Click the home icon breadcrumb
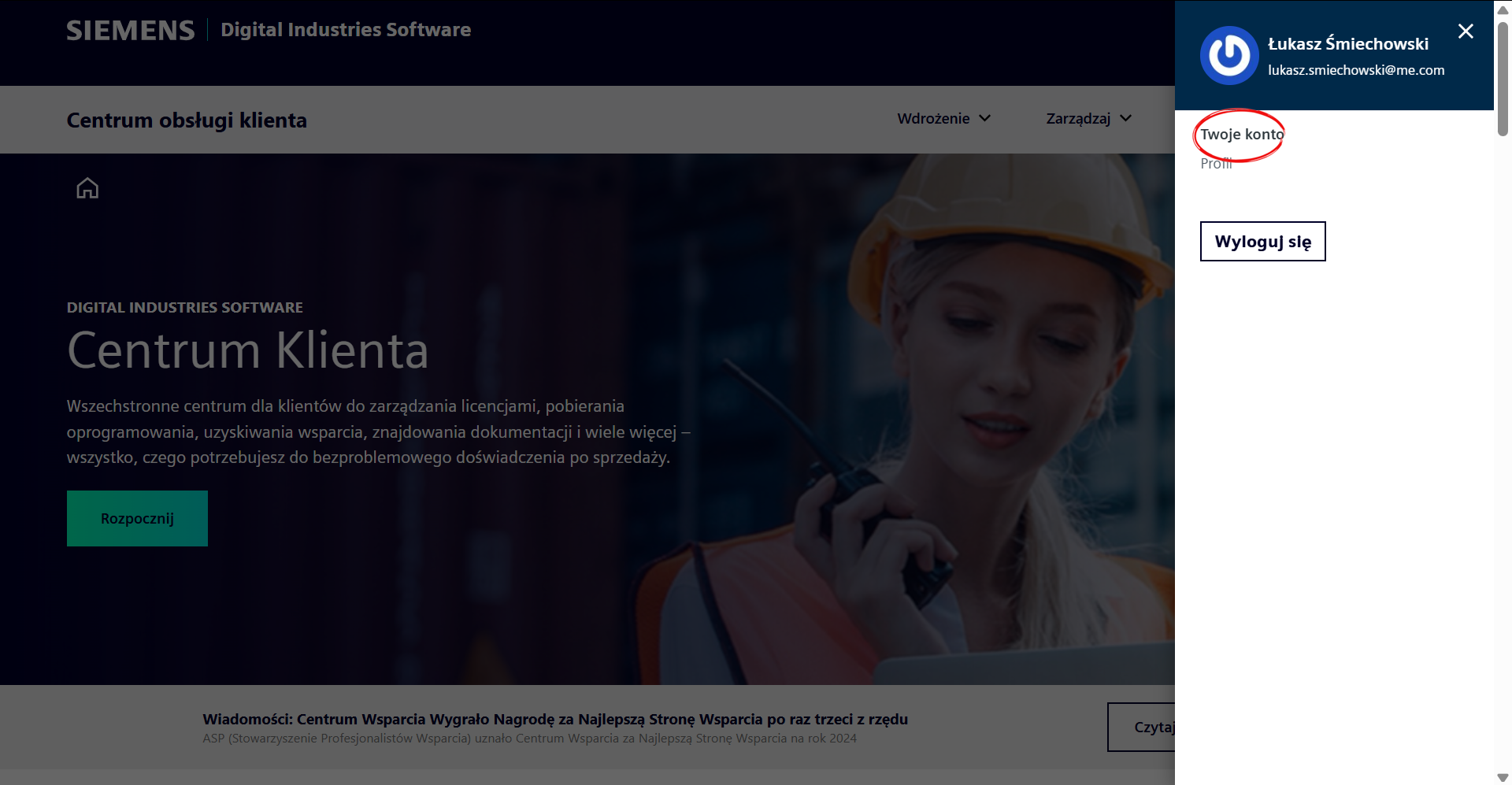The image size is (1512, 785). [x=87, y=188]
